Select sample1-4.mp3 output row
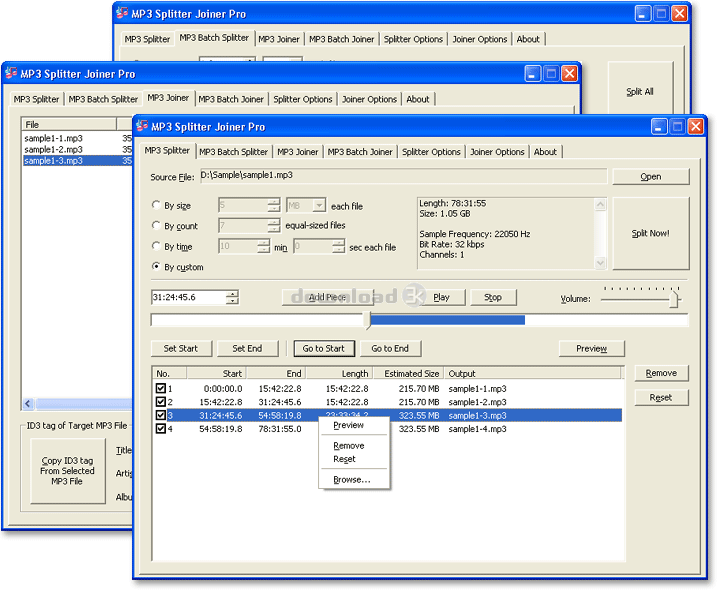Screen dimensions: 718x590 point(388,429)
